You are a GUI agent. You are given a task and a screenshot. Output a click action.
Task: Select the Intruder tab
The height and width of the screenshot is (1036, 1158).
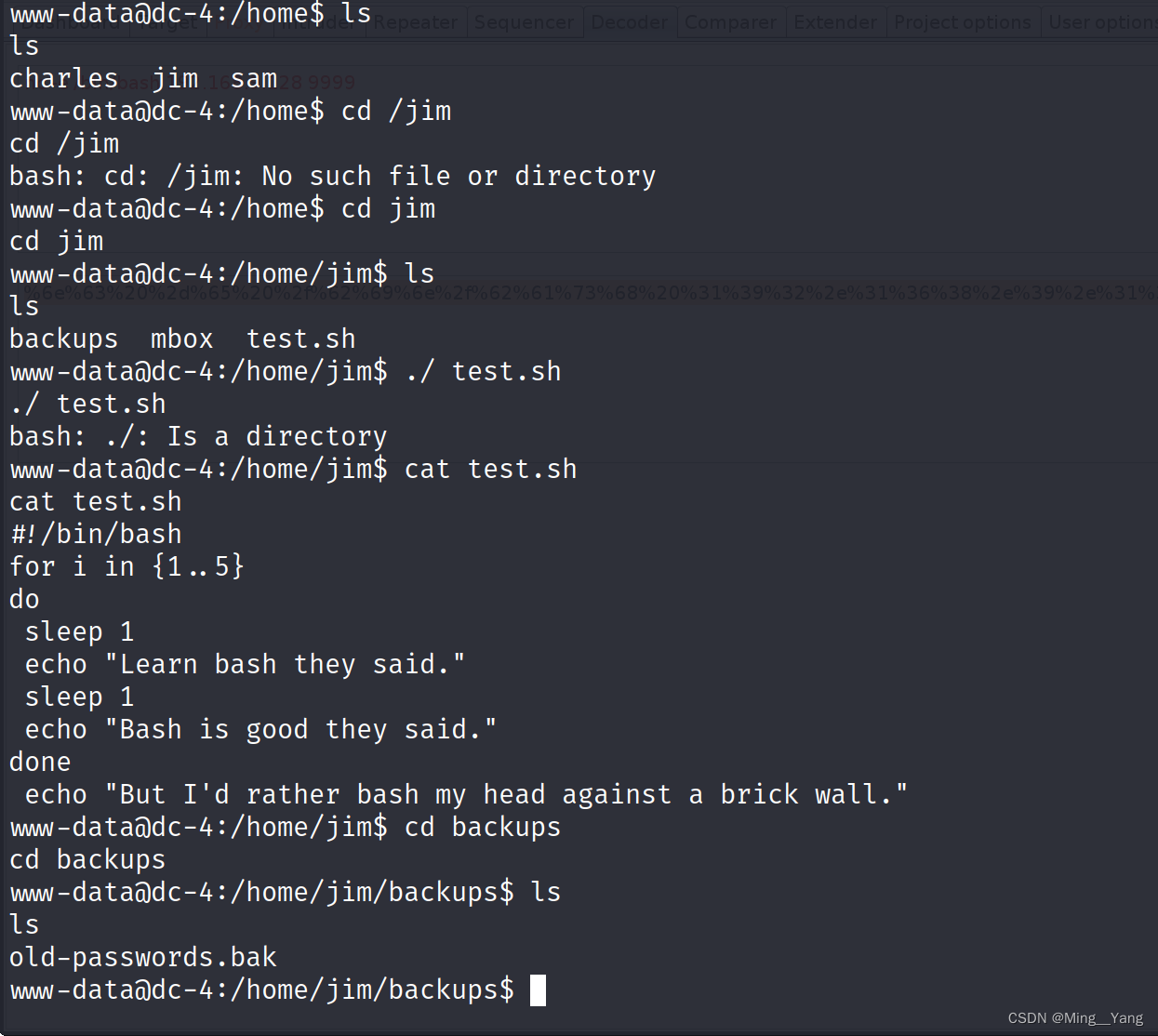(321, 21)
